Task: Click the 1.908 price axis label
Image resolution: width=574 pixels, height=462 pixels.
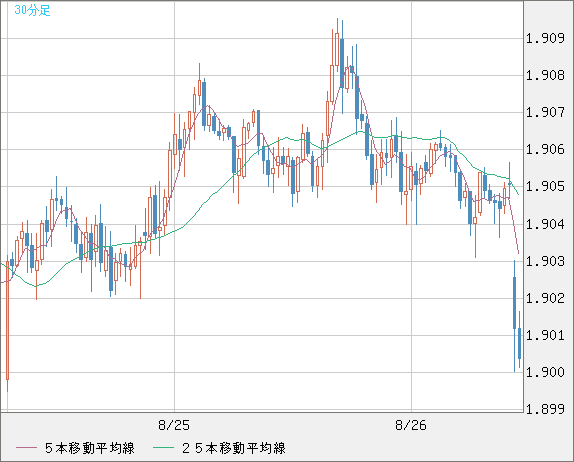Action: coord(545,75)
